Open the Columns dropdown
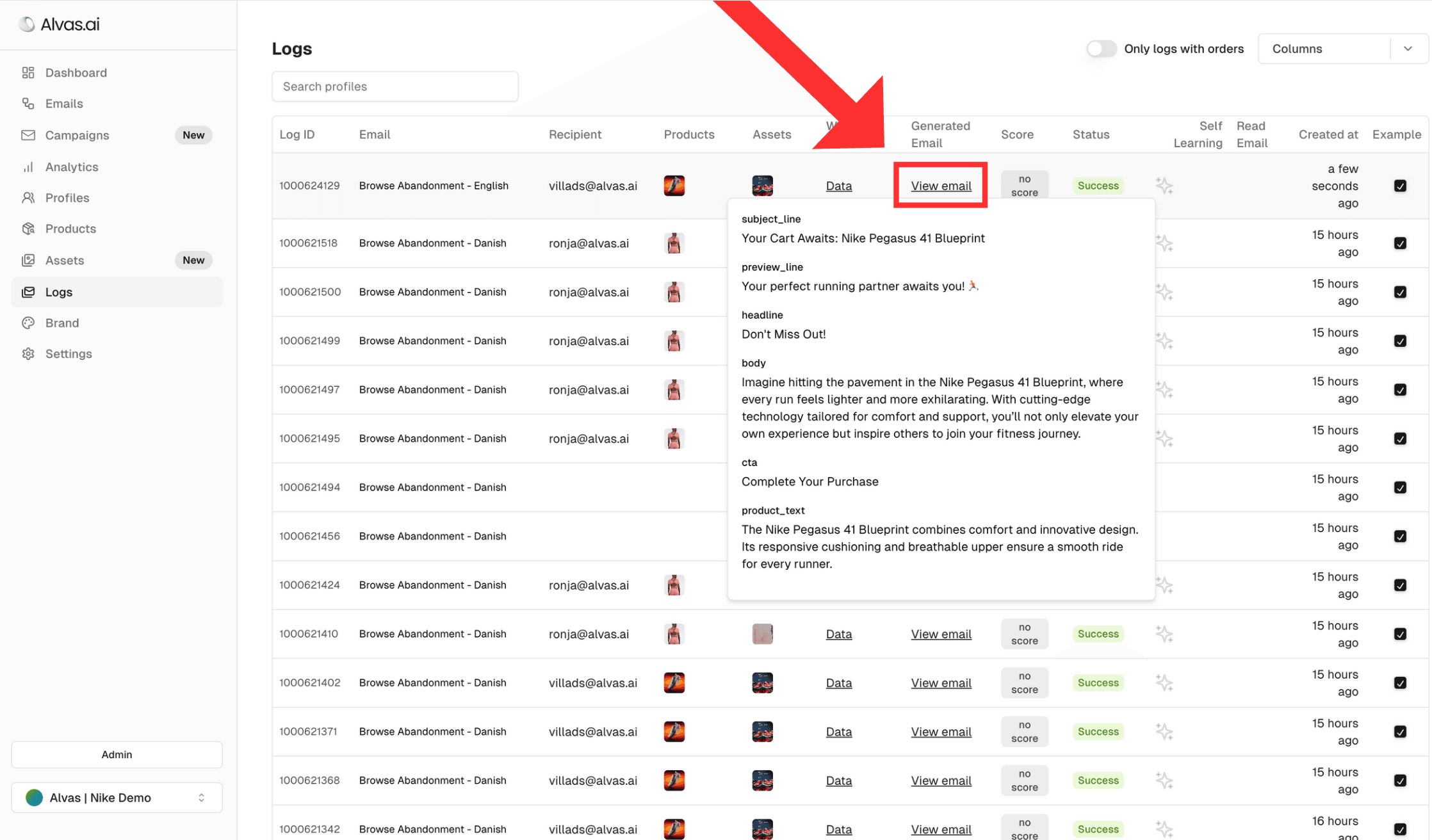 coord(1342,49)
